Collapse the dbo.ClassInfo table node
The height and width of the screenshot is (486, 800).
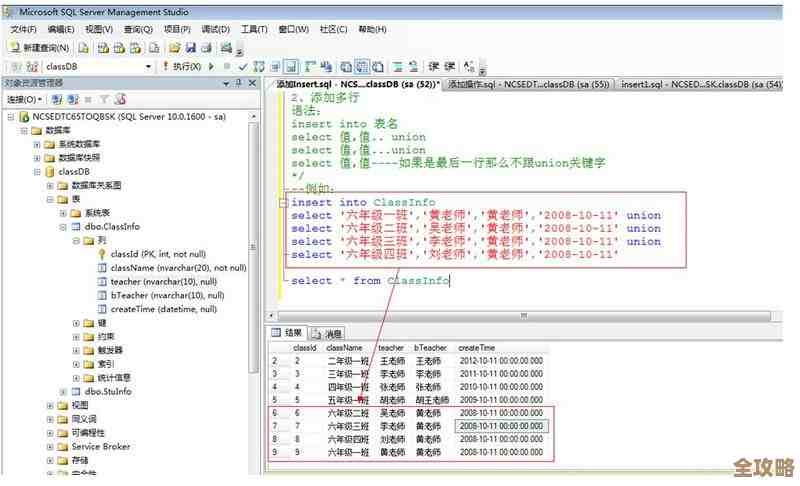63,227
